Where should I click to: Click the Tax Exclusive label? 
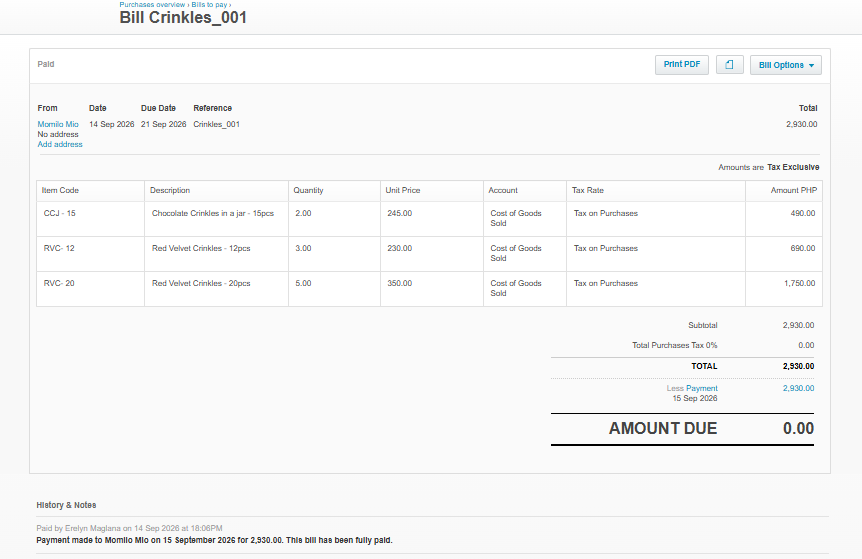coord(793,167)
